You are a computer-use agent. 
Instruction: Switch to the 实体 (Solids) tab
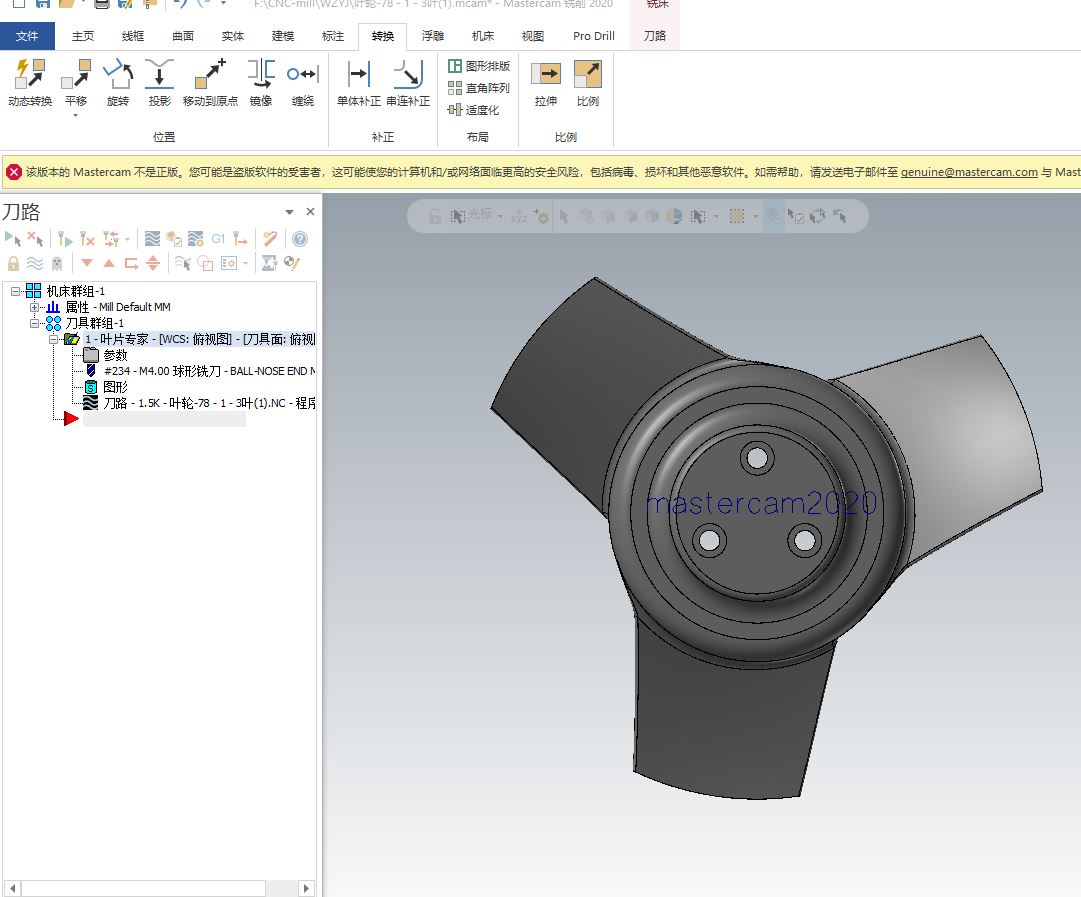[233, 36]
